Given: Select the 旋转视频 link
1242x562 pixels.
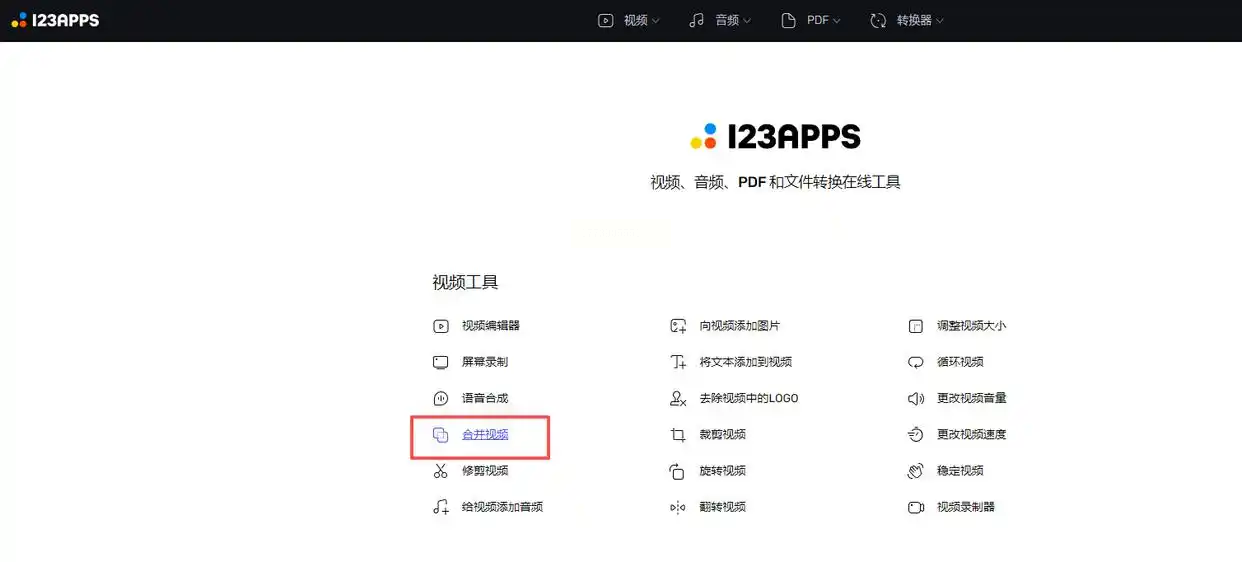Looking at the screenshot, I should 722,471.
